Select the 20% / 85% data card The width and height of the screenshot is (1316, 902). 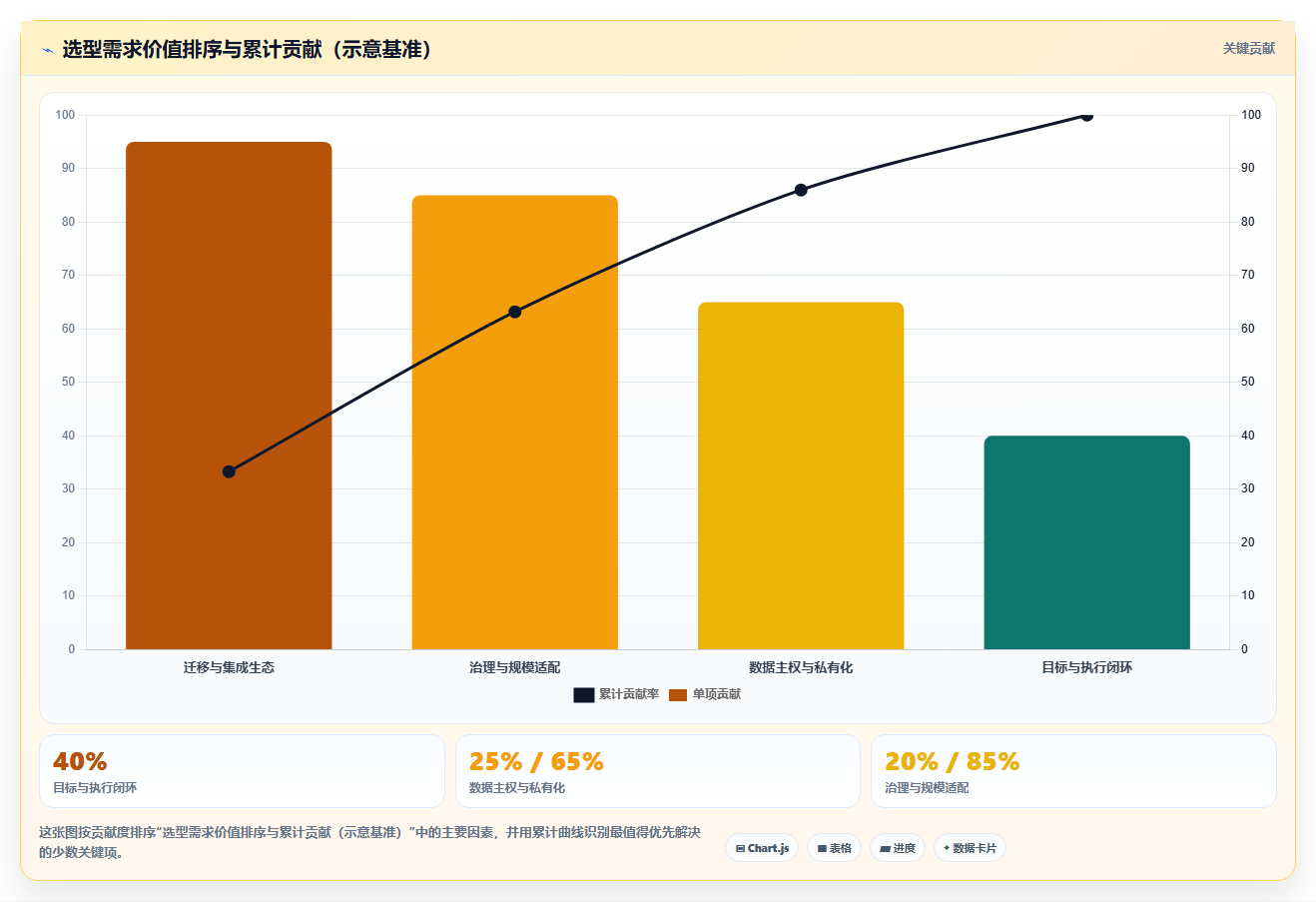pyautogui.click(x=1073, y=771)
